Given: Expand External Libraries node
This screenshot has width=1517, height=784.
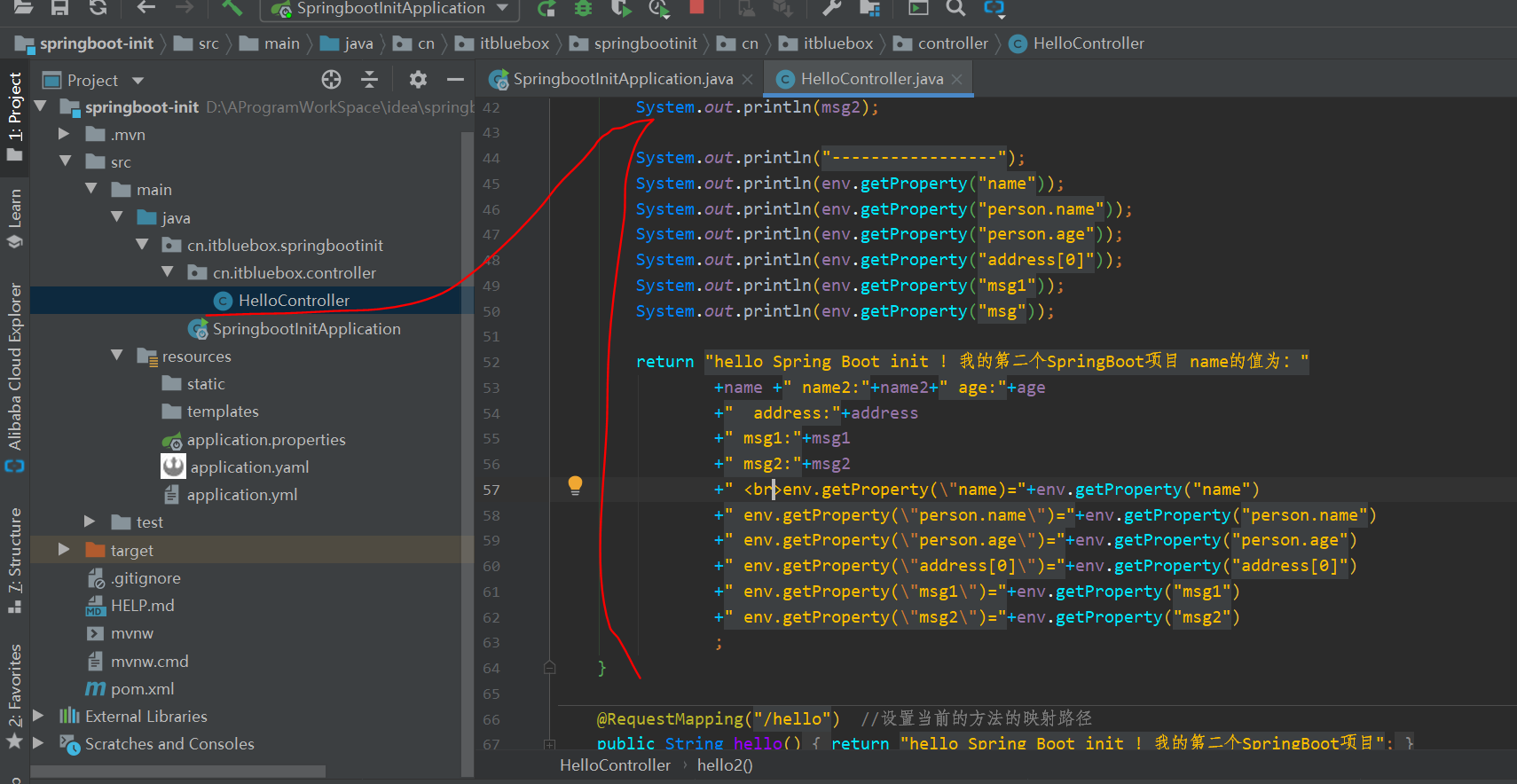Looking at the screenshot, I should tap(38, 716).
